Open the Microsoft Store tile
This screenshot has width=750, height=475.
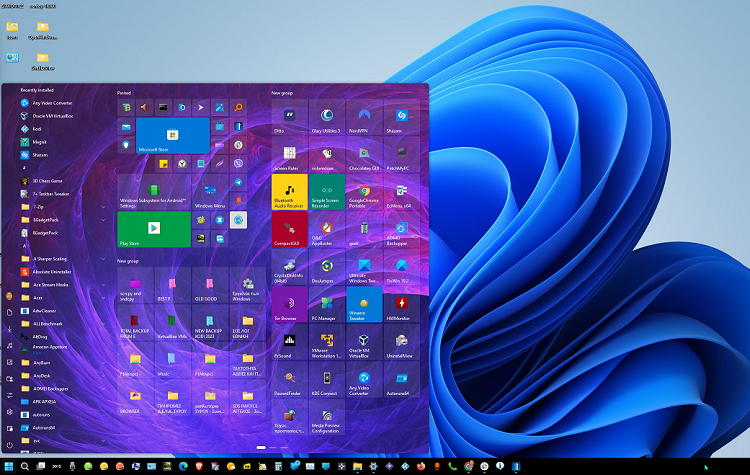(x=173, y=136)
